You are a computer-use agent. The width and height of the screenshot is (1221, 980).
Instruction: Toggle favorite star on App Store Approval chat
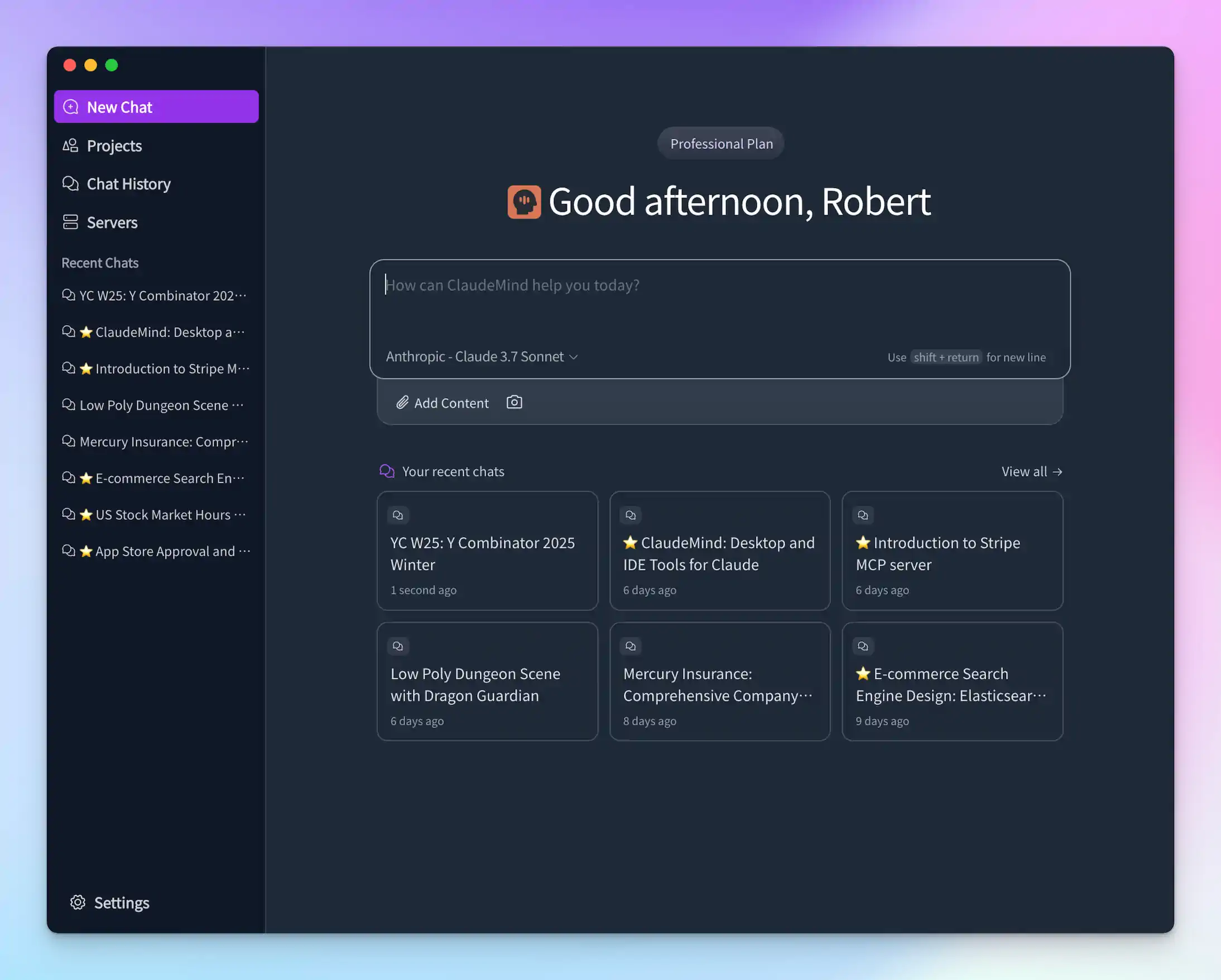(x=86, y=551)
